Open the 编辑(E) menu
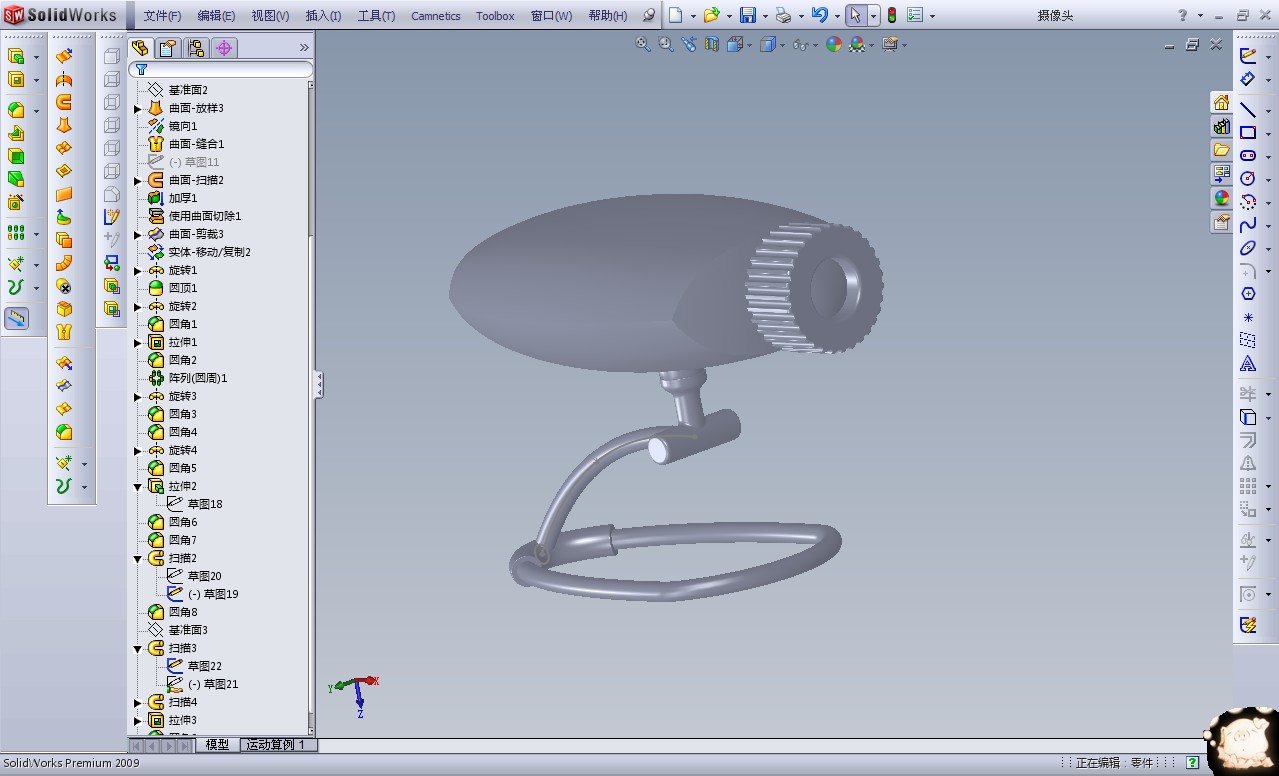Viewport: 1279px width, 776px height. click(x=216, y=16)
